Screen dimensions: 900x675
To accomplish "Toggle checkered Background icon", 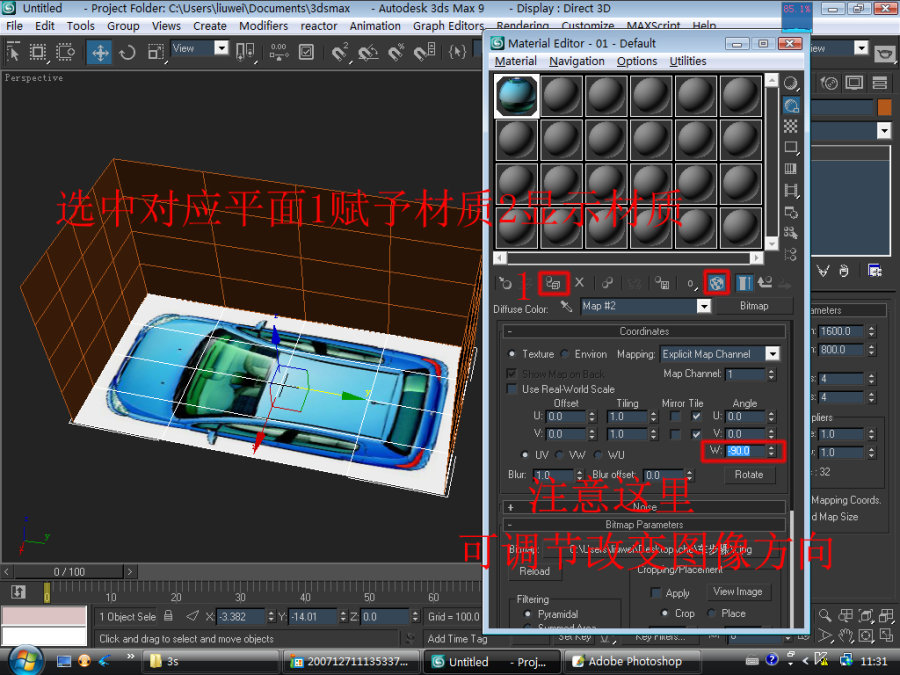I will pyautogui.click(x=791, y=126).
